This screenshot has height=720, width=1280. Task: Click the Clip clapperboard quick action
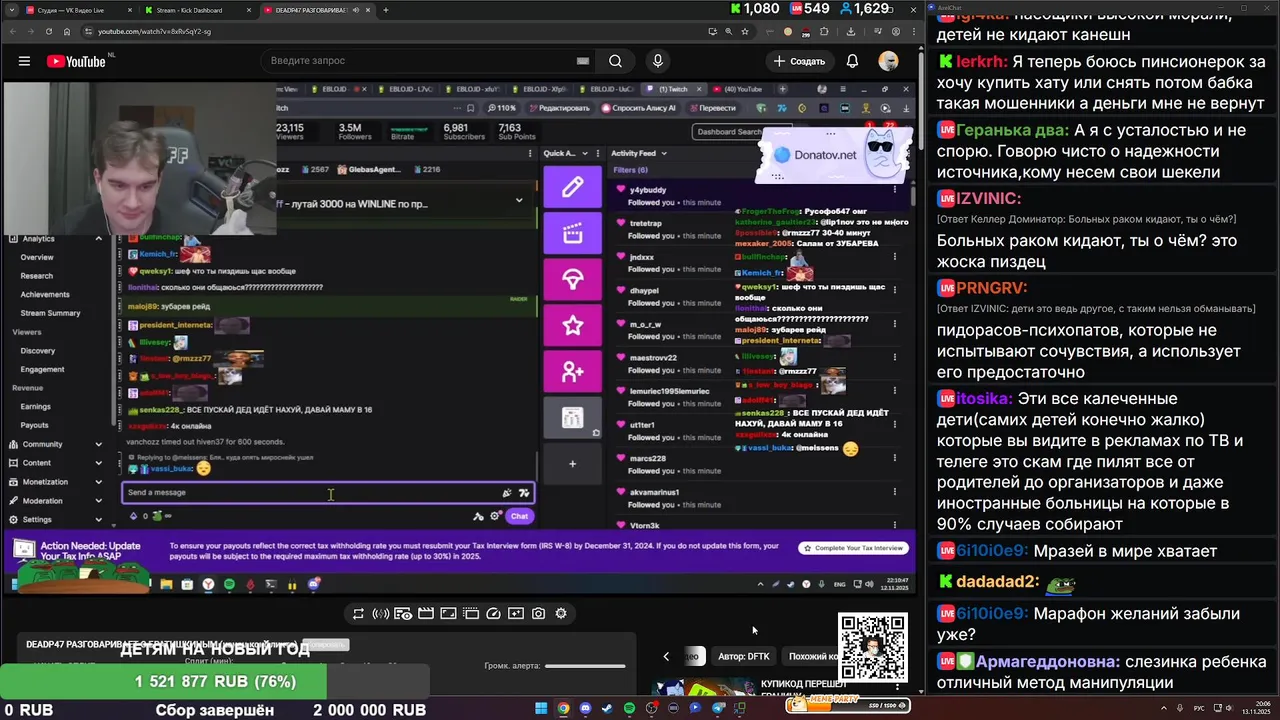(x=572, y=234)
